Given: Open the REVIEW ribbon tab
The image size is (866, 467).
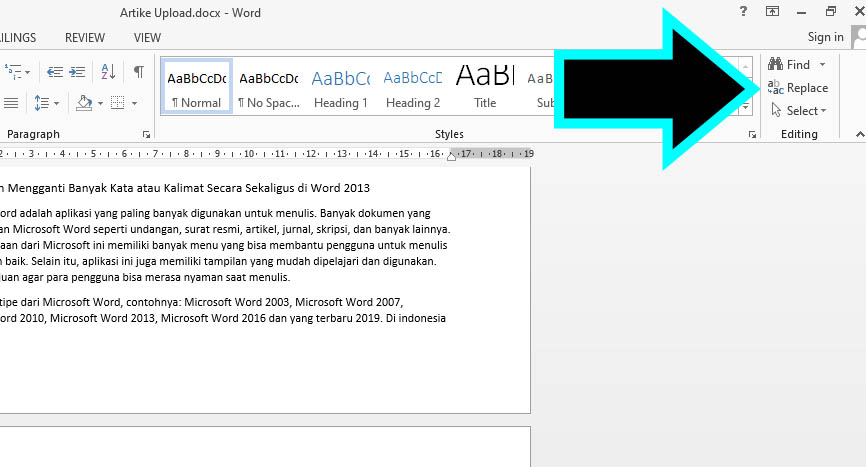Looking at the screenshot, I should pyautogui.click(x=85, y=38).
